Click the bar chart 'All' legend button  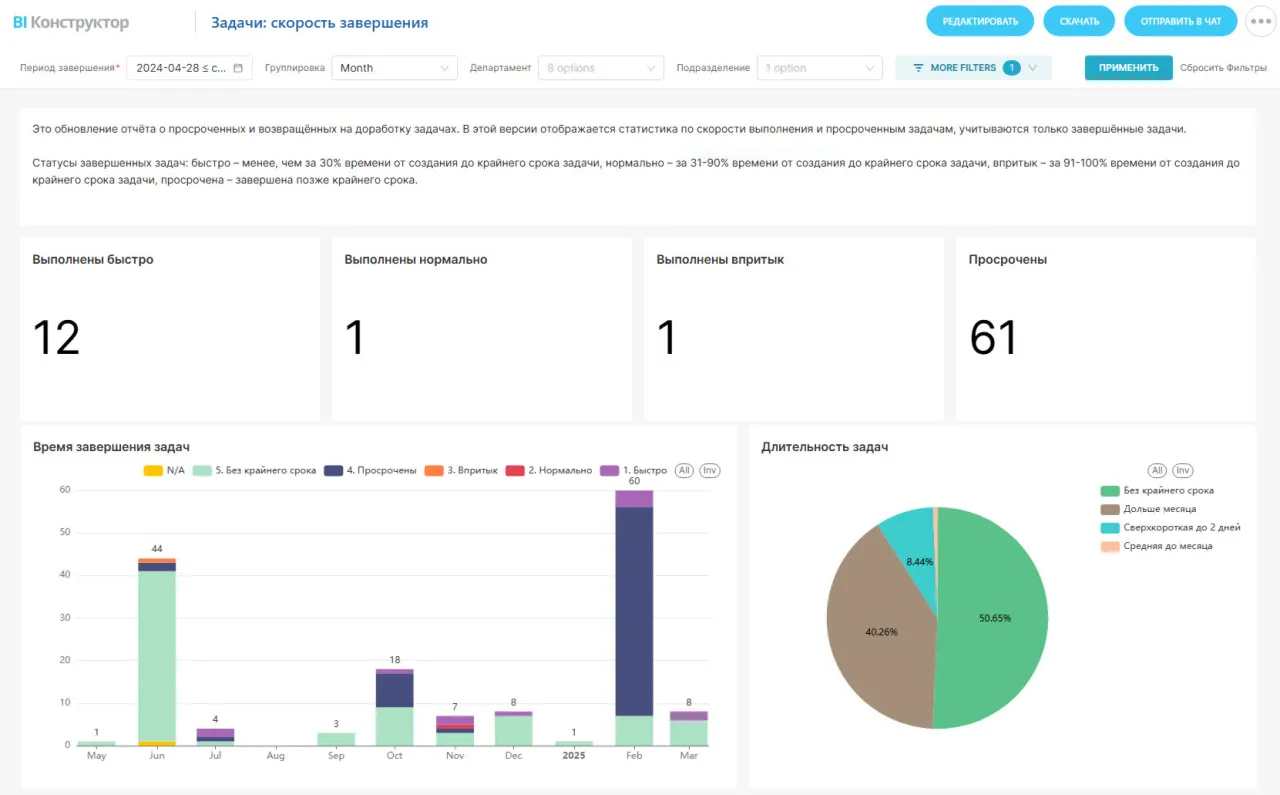click(x=684, y=470)
